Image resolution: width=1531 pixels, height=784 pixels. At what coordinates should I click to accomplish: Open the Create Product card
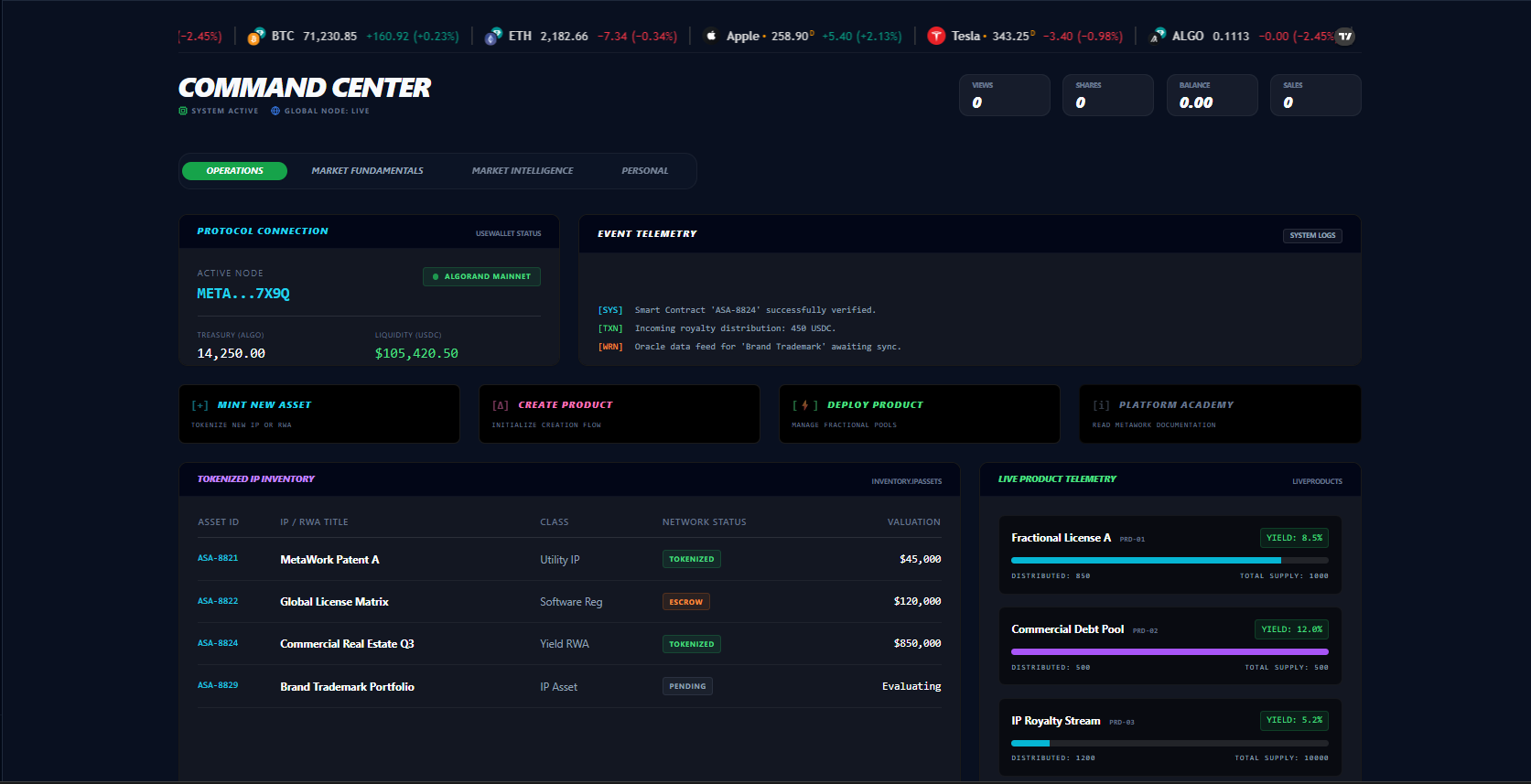(x=620, y=414)
